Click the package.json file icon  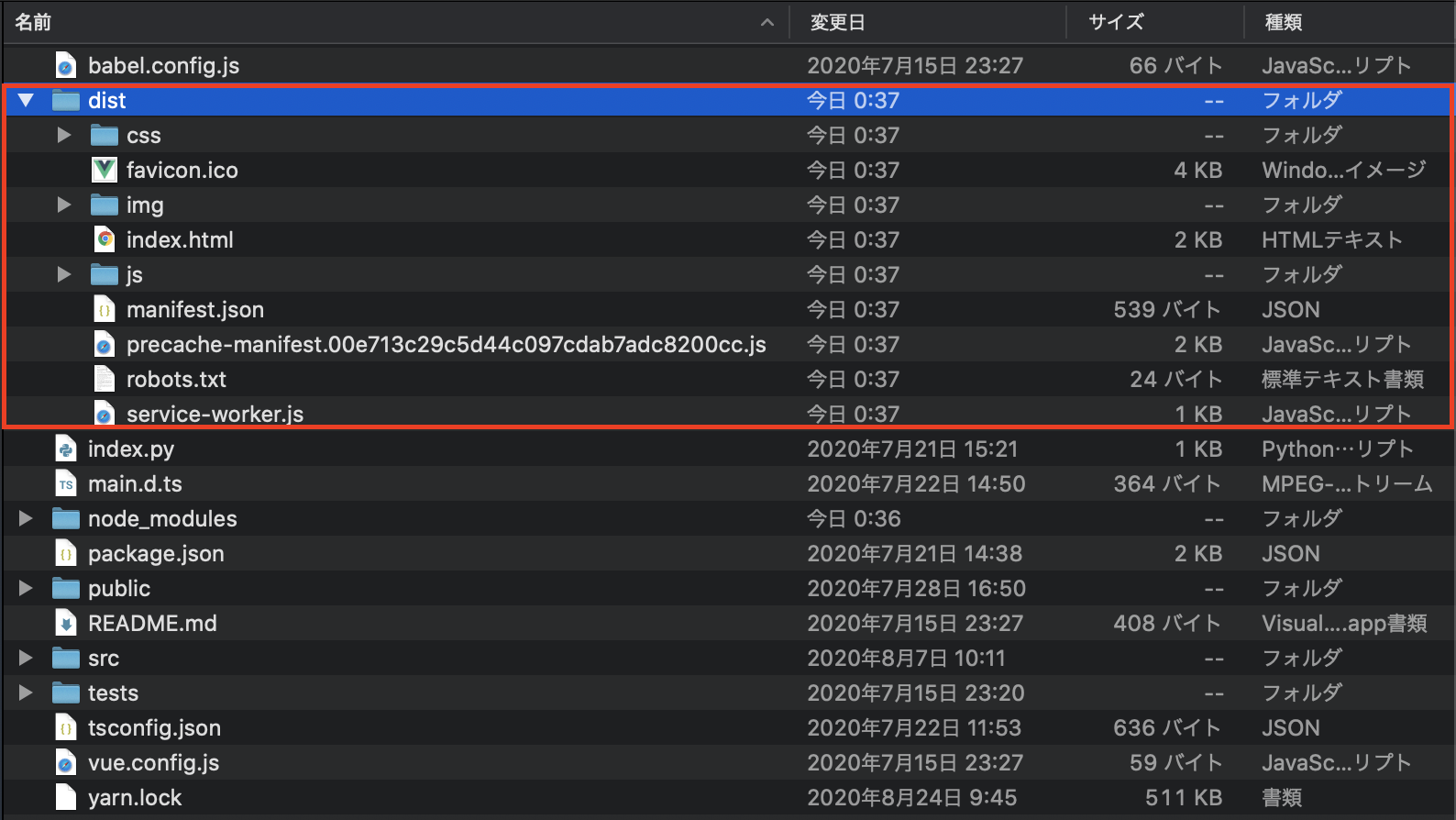pyautogui.click(x=66, y=553)
